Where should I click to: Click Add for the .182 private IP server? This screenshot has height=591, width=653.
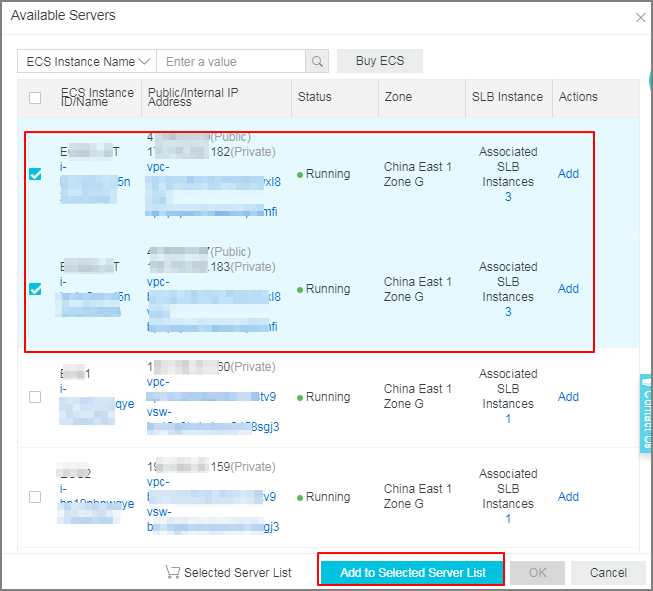568,174
